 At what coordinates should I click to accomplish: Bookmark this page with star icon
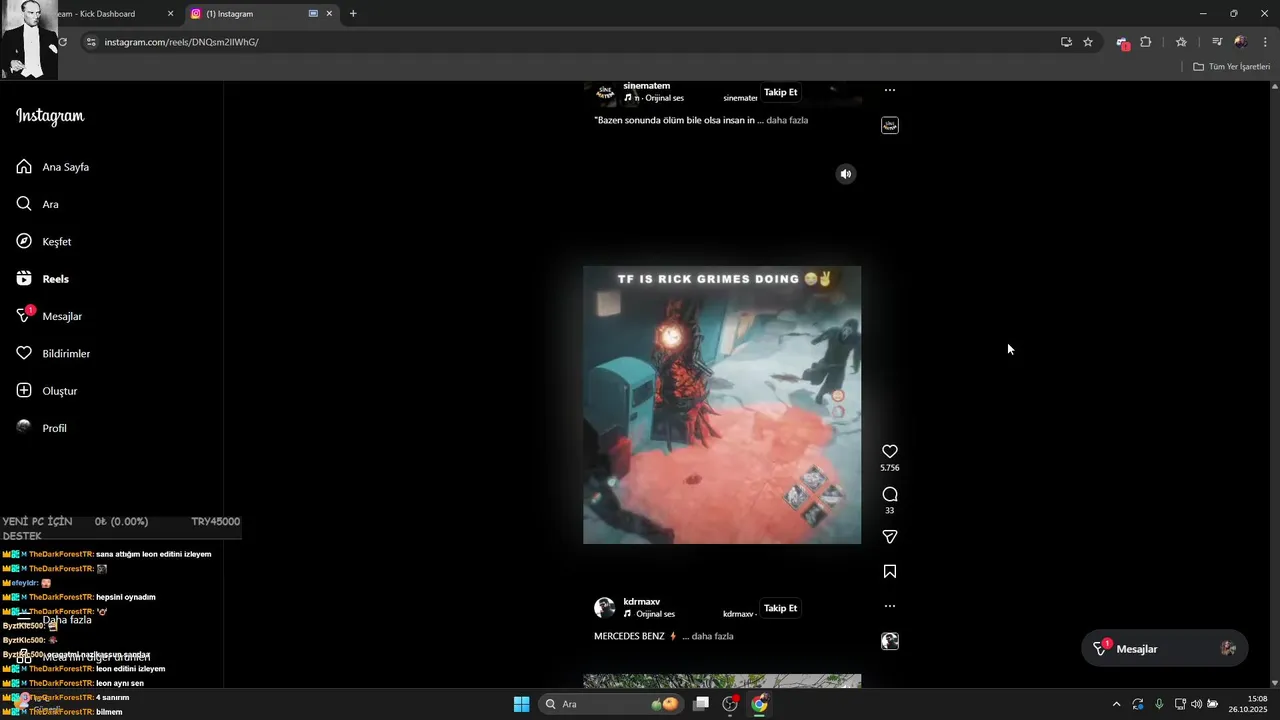tap(1088, 42)
